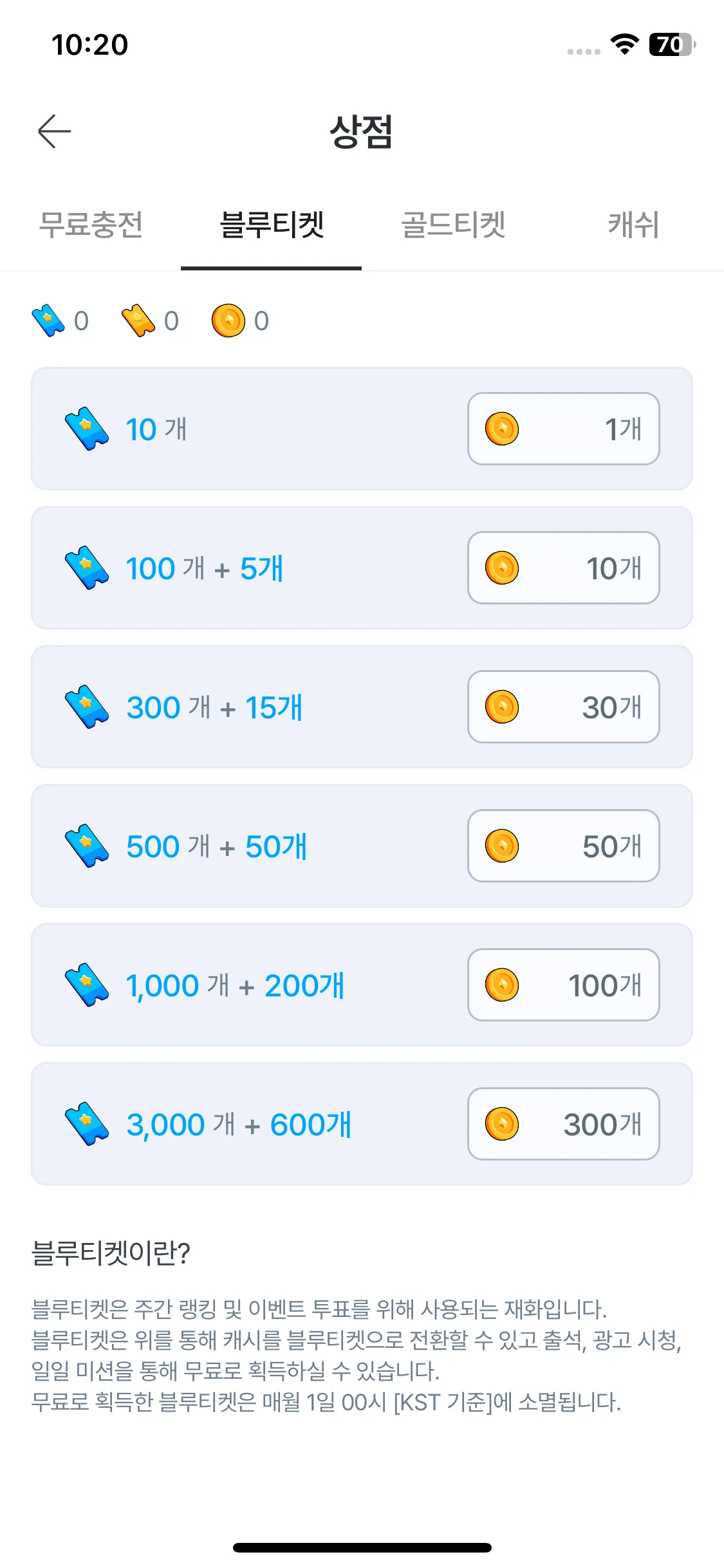
Task: Tap coin icon in the 50개 price button
Action: pos(502,846)
